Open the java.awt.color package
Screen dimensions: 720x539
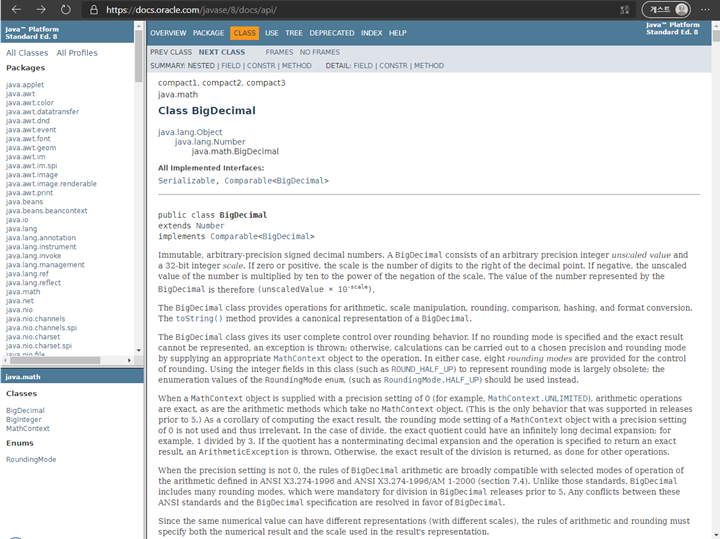30,103
